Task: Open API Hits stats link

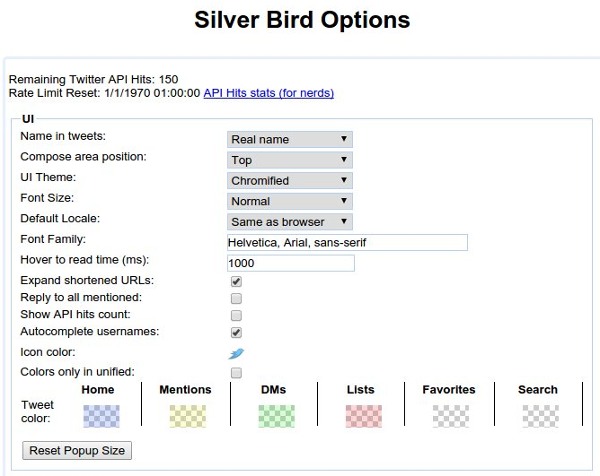Action: point(268,93)
